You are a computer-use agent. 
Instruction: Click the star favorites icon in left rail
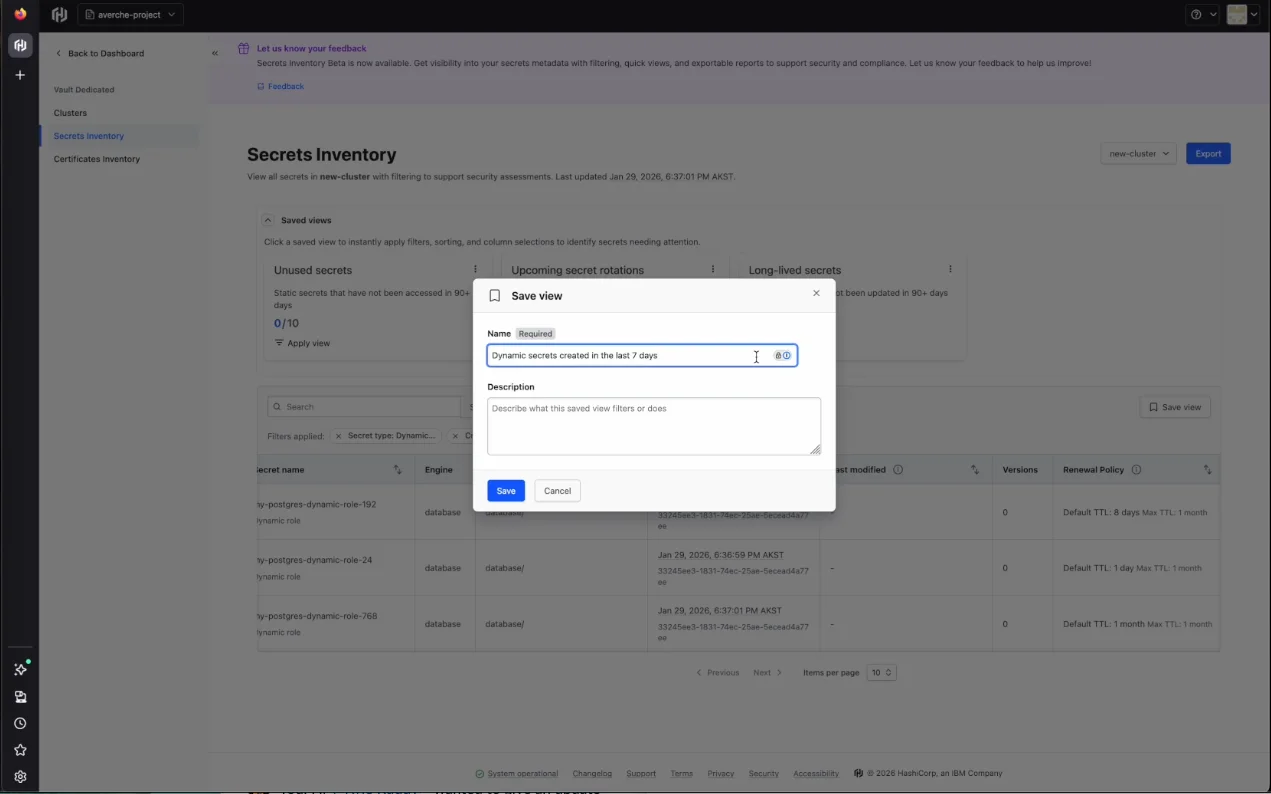point(20,750)
